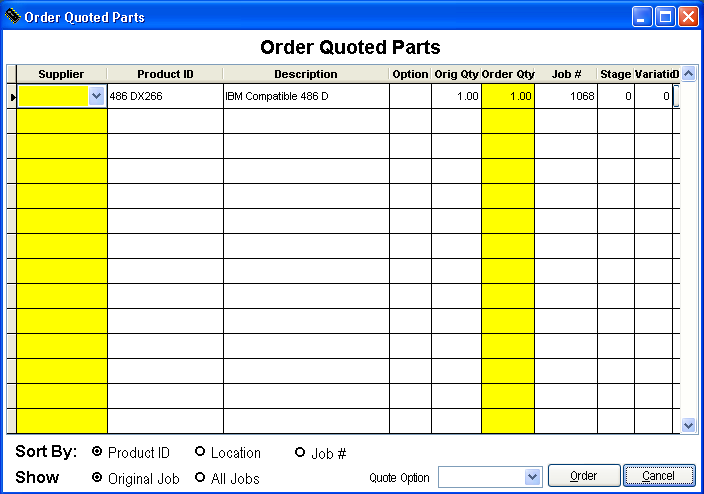704x494 pixels.
Task: Click the Order Qty column header
Action: coord(508,74)
